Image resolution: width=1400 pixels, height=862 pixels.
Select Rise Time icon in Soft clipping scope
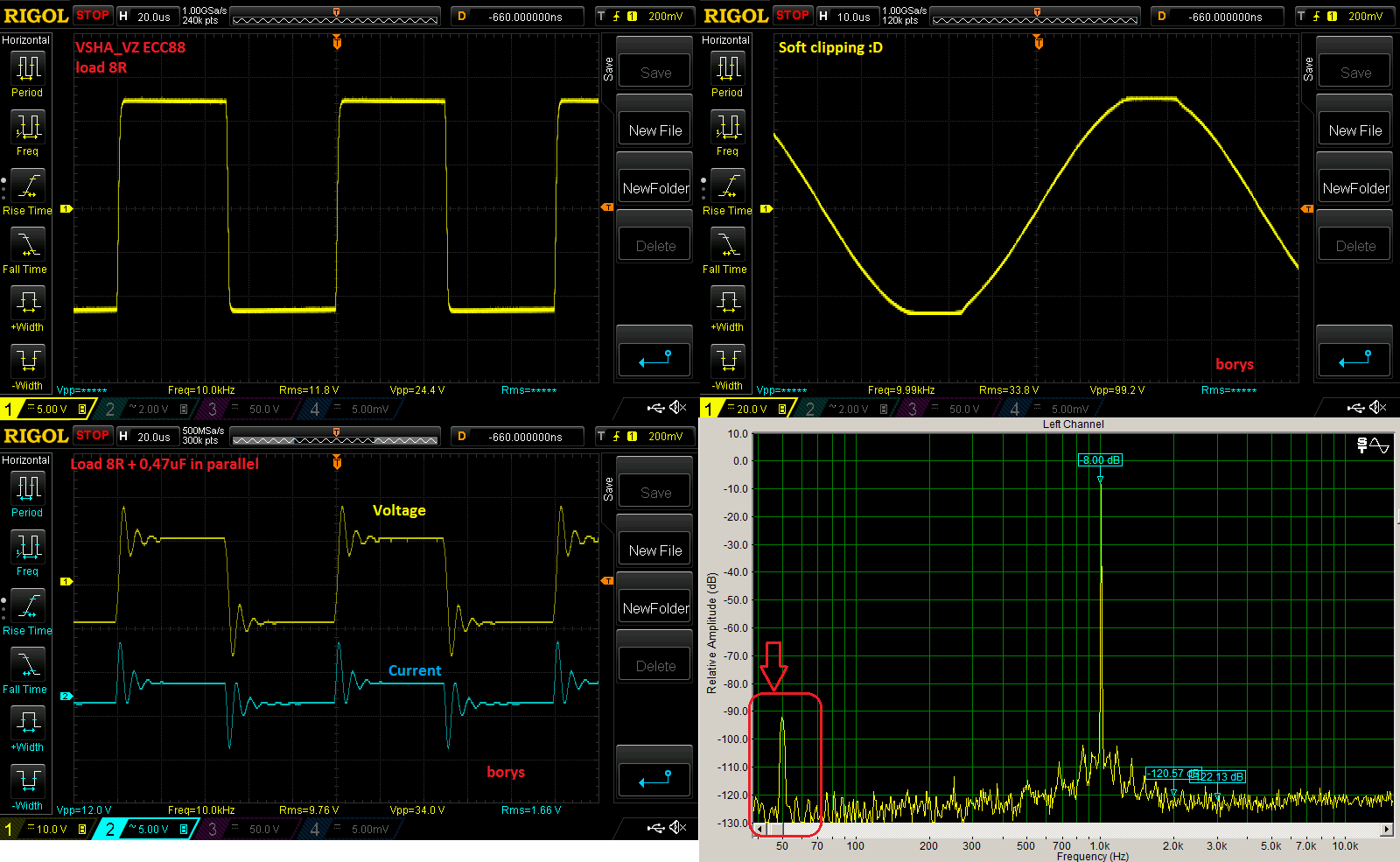click(727, 186)
